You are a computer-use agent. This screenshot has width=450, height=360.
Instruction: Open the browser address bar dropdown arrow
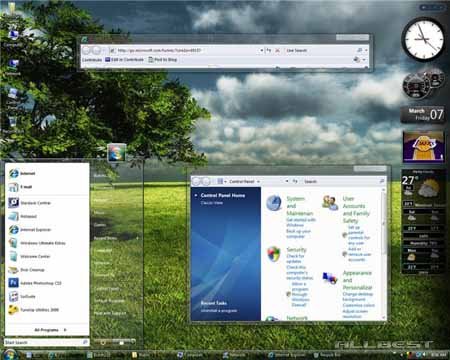coord(261,51)
